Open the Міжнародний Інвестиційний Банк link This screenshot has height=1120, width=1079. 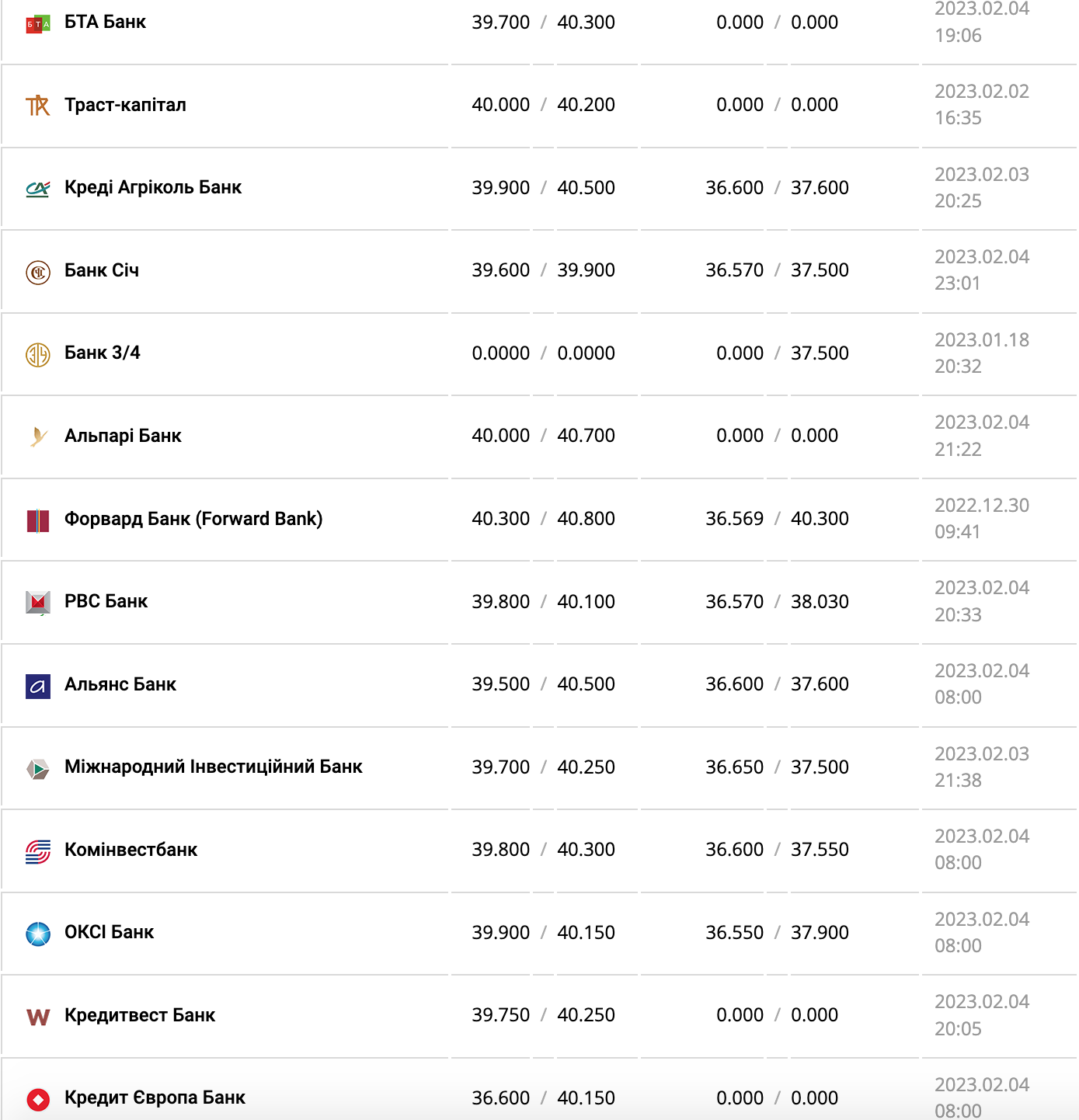[213, 767]
